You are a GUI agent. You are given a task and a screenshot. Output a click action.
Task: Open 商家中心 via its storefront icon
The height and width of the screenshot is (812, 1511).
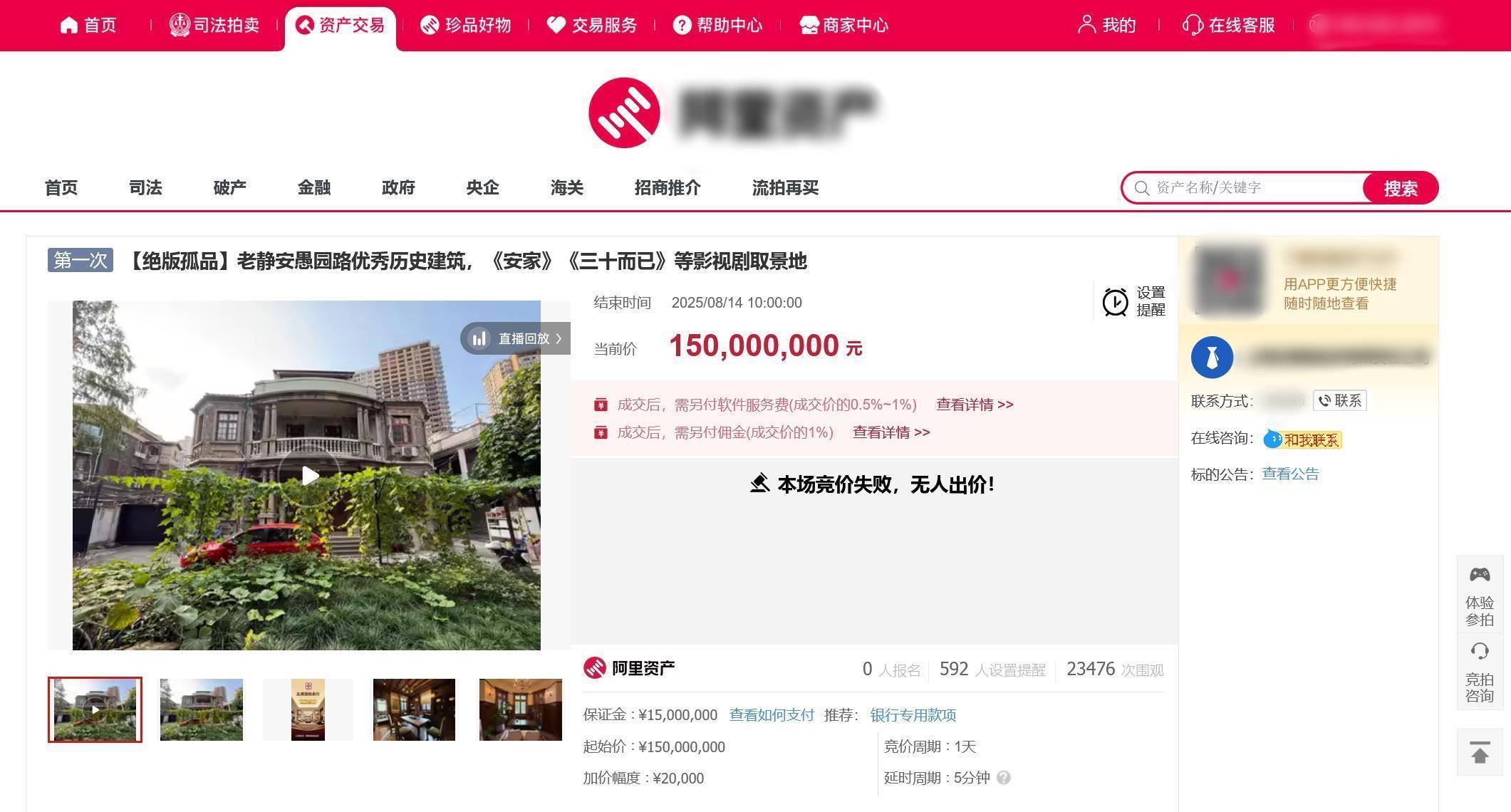(809, 25)
